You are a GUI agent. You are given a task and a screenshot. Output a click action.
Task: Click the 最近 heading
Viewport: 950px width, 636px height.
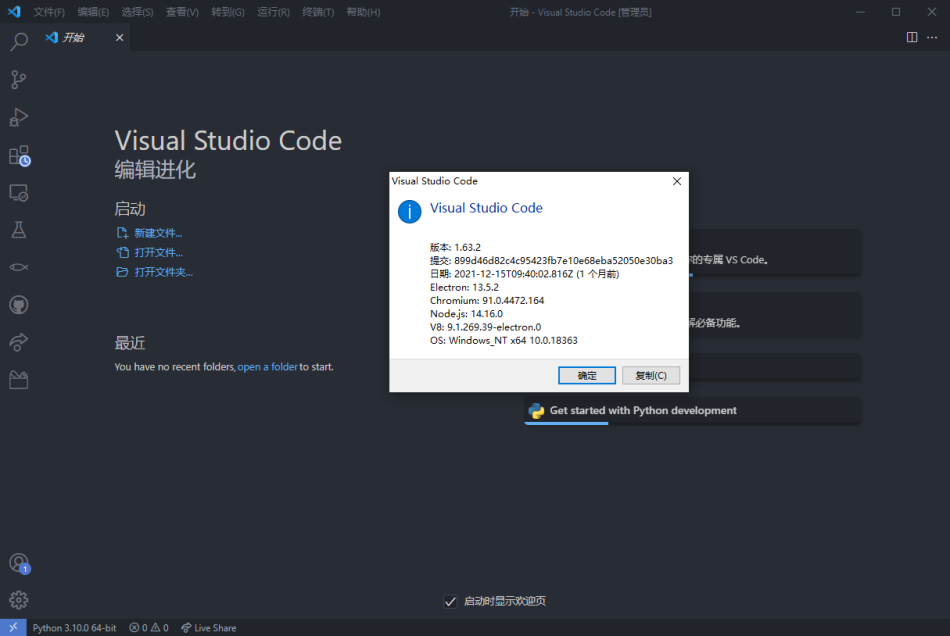[x=130, y=343]
